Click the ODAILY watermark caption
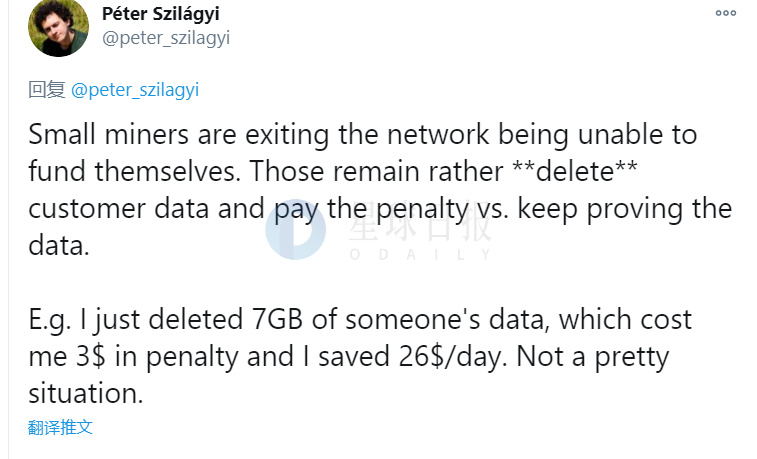Screen dimensions: 757x459 420,255
